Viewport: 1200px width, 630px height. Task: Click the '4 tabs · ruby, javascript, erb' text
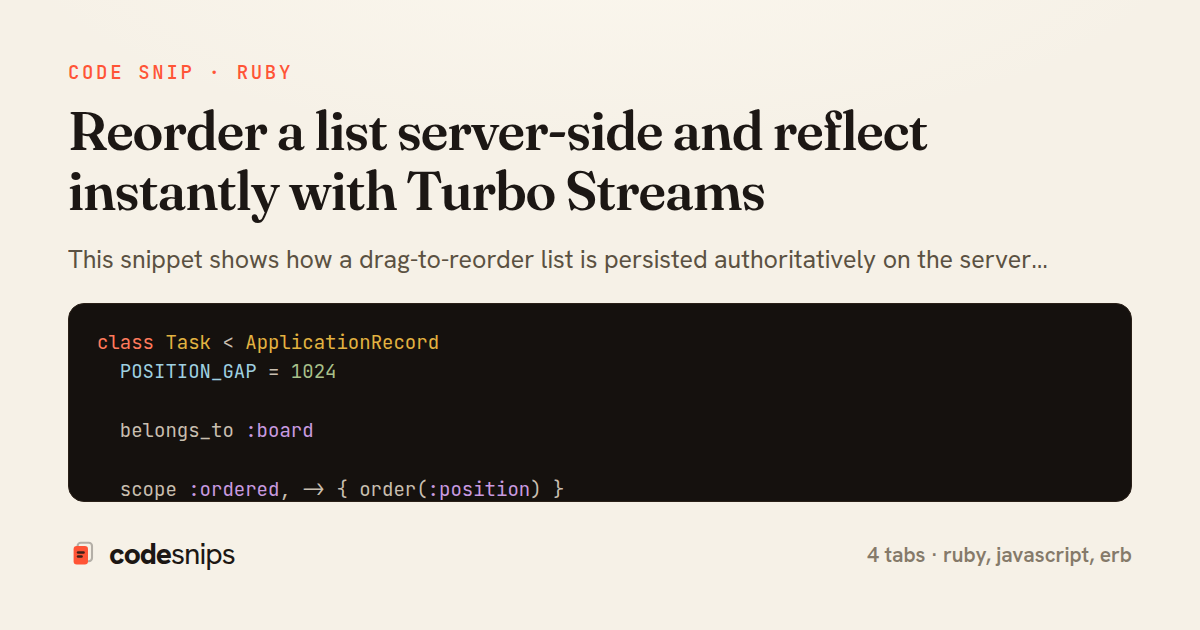tap(999, 555)
